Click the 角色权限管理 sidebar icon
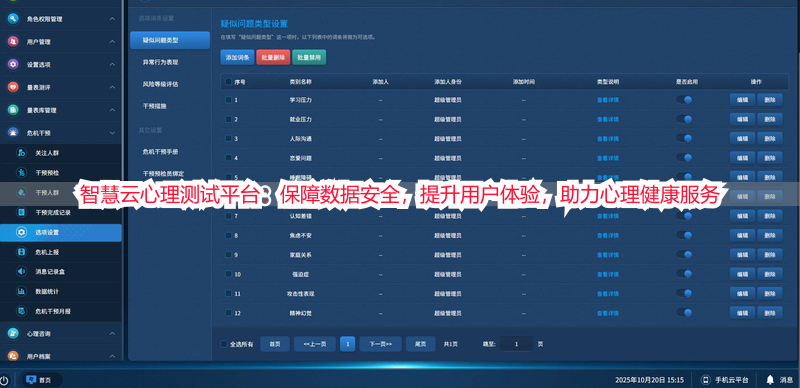Screen dimensions: 800x388 [x=13, y=19]
